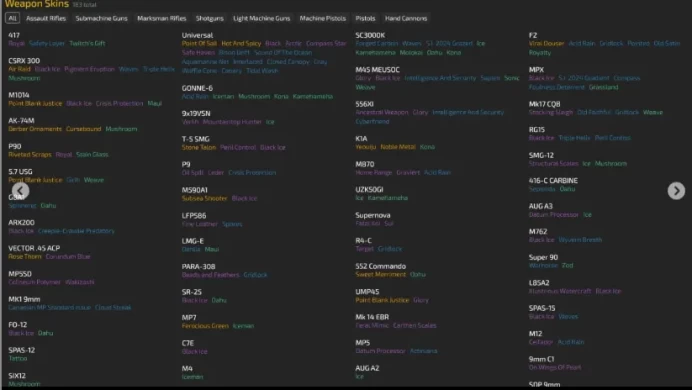Open On Wings Of Pearl under 9mm C1
The height and width of the screenshot is (390, 692).
pyautogui.click(x=555, y=368)
